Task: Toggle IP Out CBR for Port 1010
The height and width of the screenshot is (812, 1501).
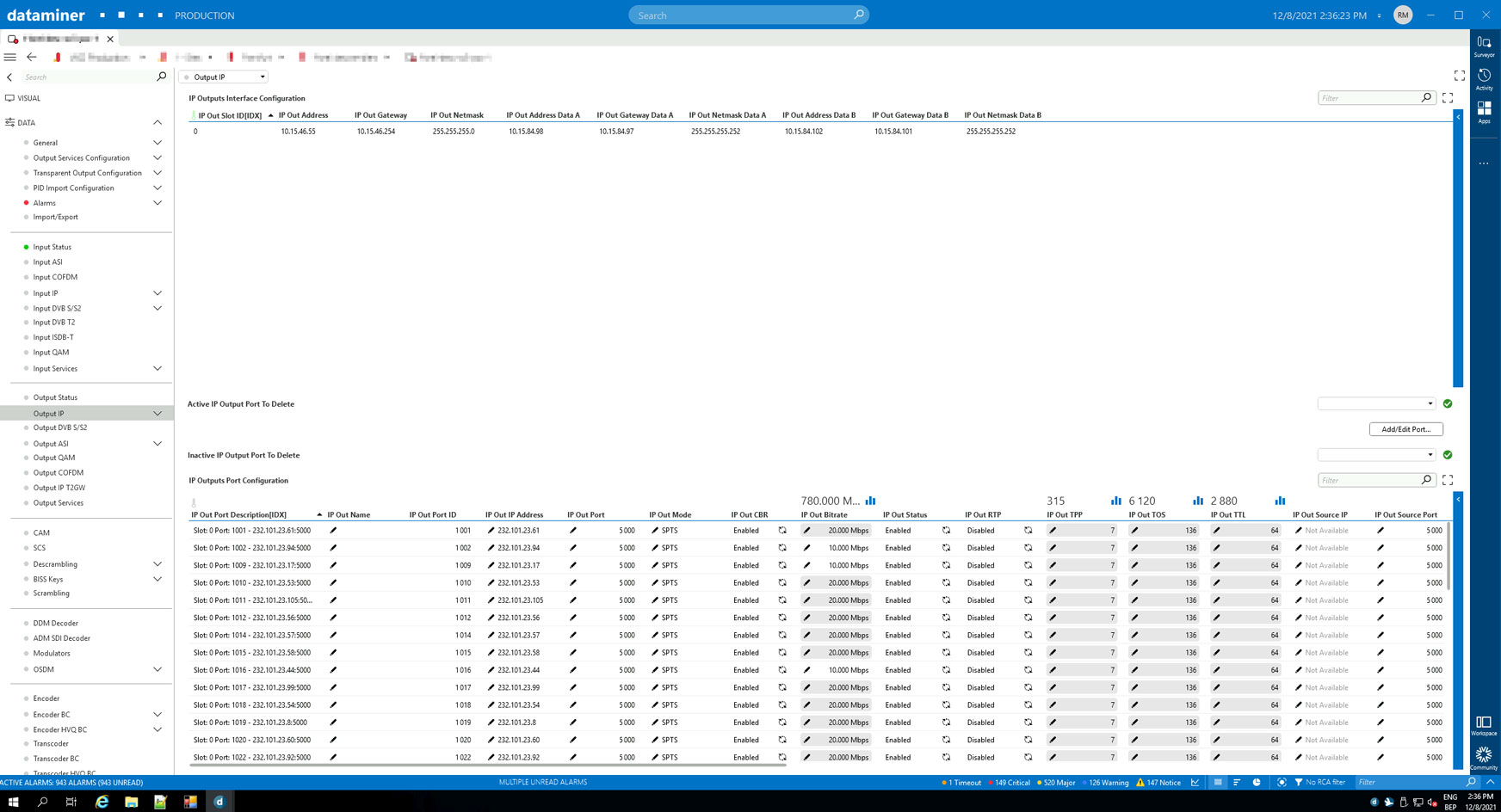Action: pos(782,583)
